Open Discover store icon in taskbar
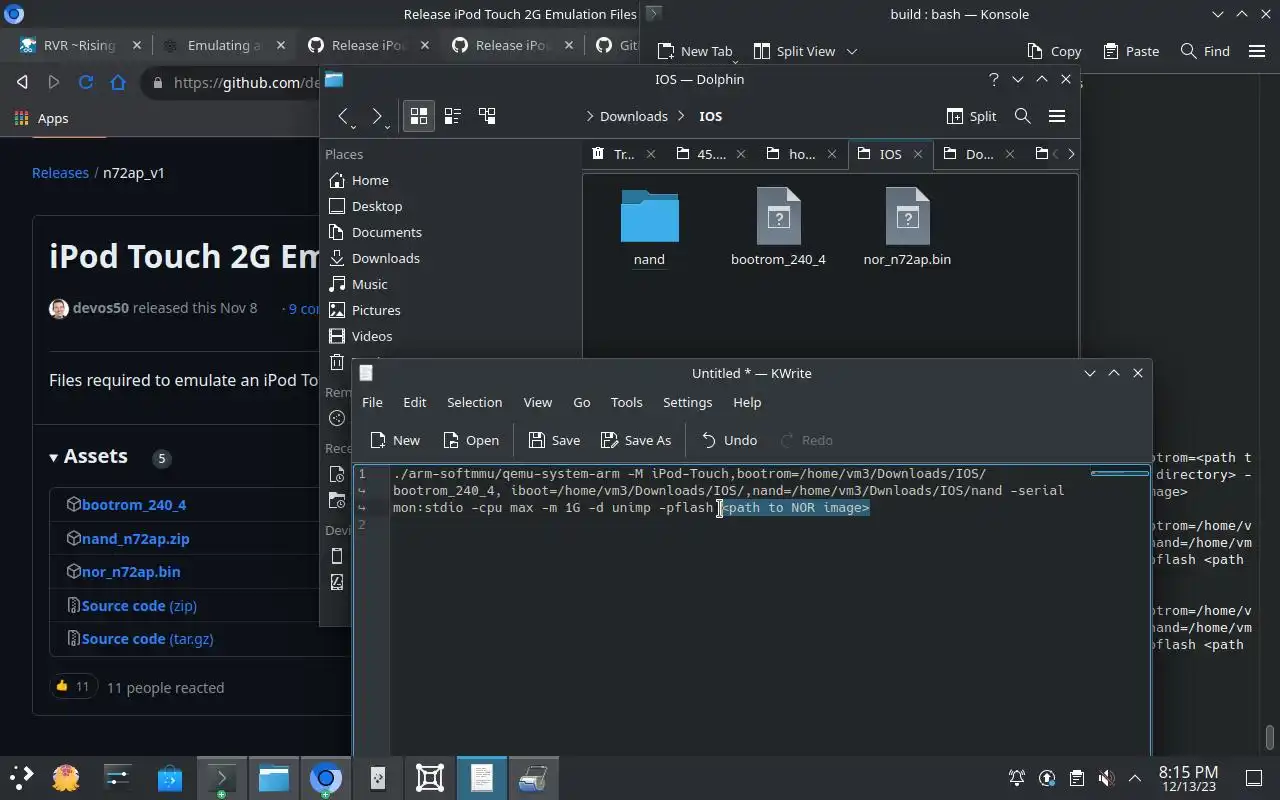1280x800 pixels. [169, 778]
